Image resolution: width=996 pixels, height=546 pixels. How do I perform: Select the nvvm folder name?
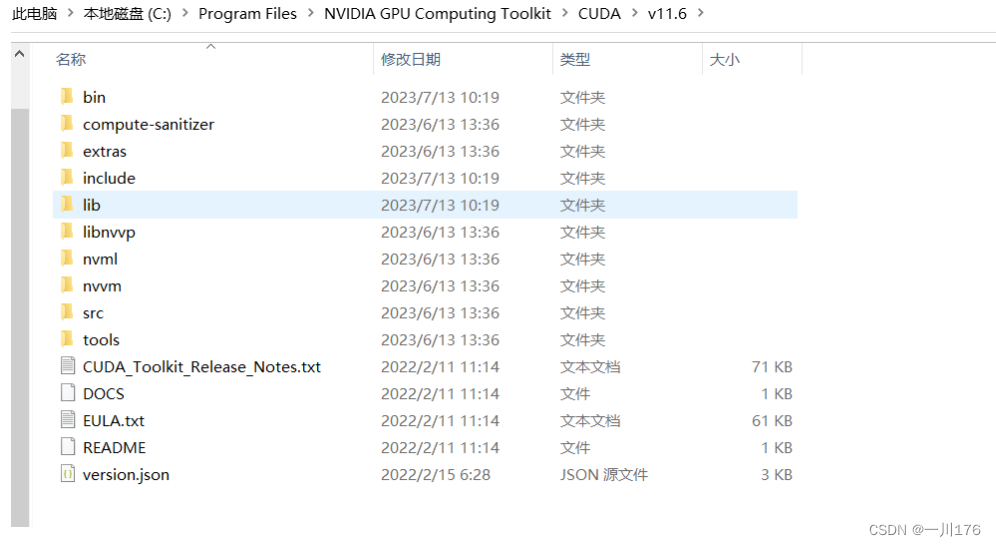click(x=102, y=286)
